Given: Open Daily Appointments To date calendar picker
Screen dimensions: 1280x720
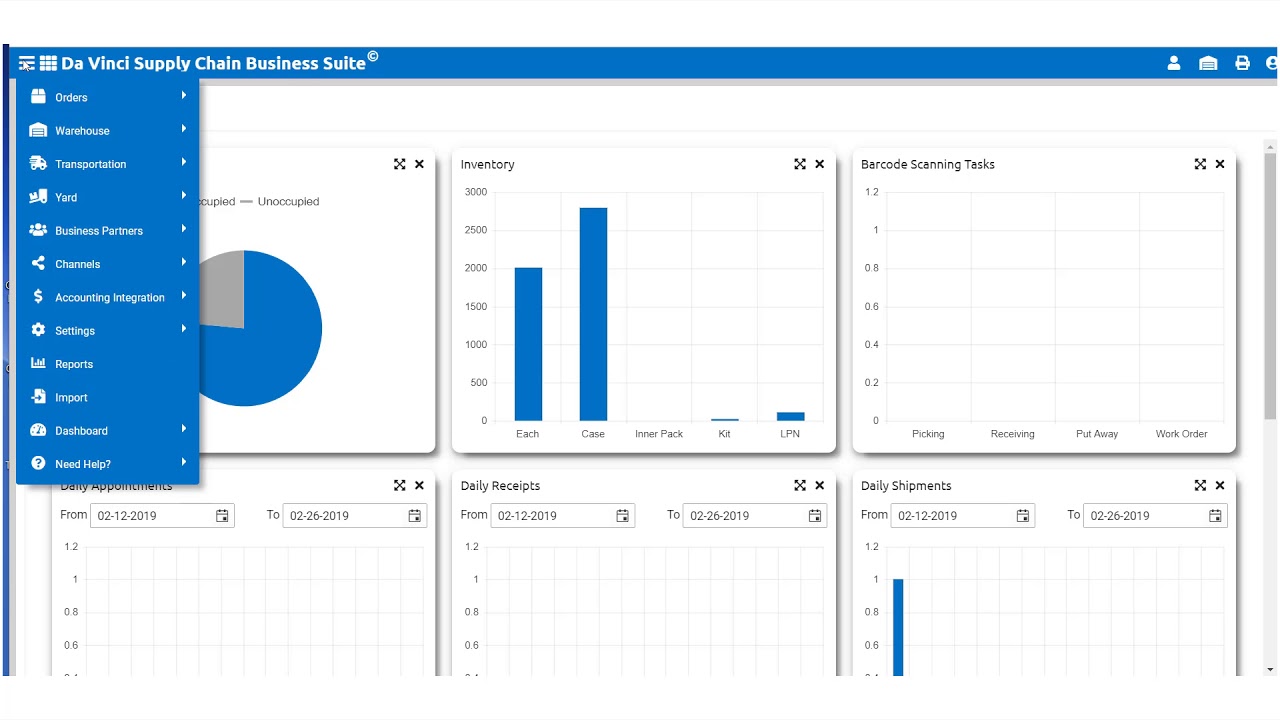Looking at the screenshot, I should tap(414, 516).
